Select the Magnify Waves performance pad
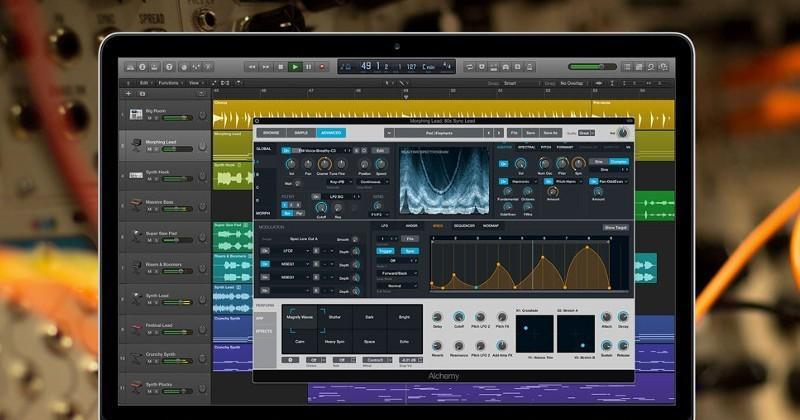The width and height of the screenshot is (800, 420). [299, 317]
